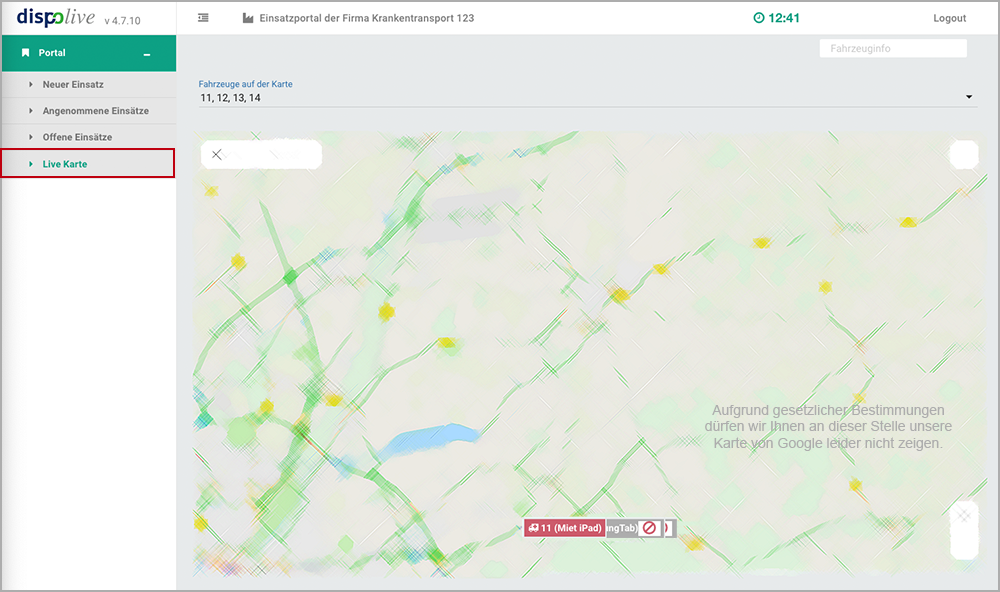
Task: Click the bookmark icon next to Portal
Action: 25,53
